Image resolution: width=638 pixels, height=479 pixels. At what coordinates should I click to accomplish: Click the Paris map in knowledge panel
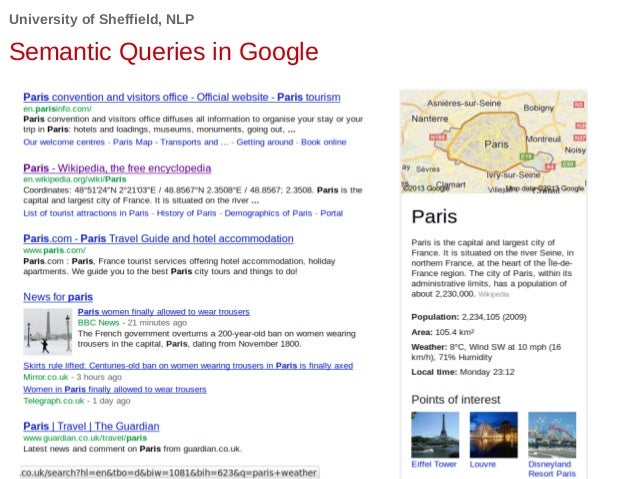[494, 142]
